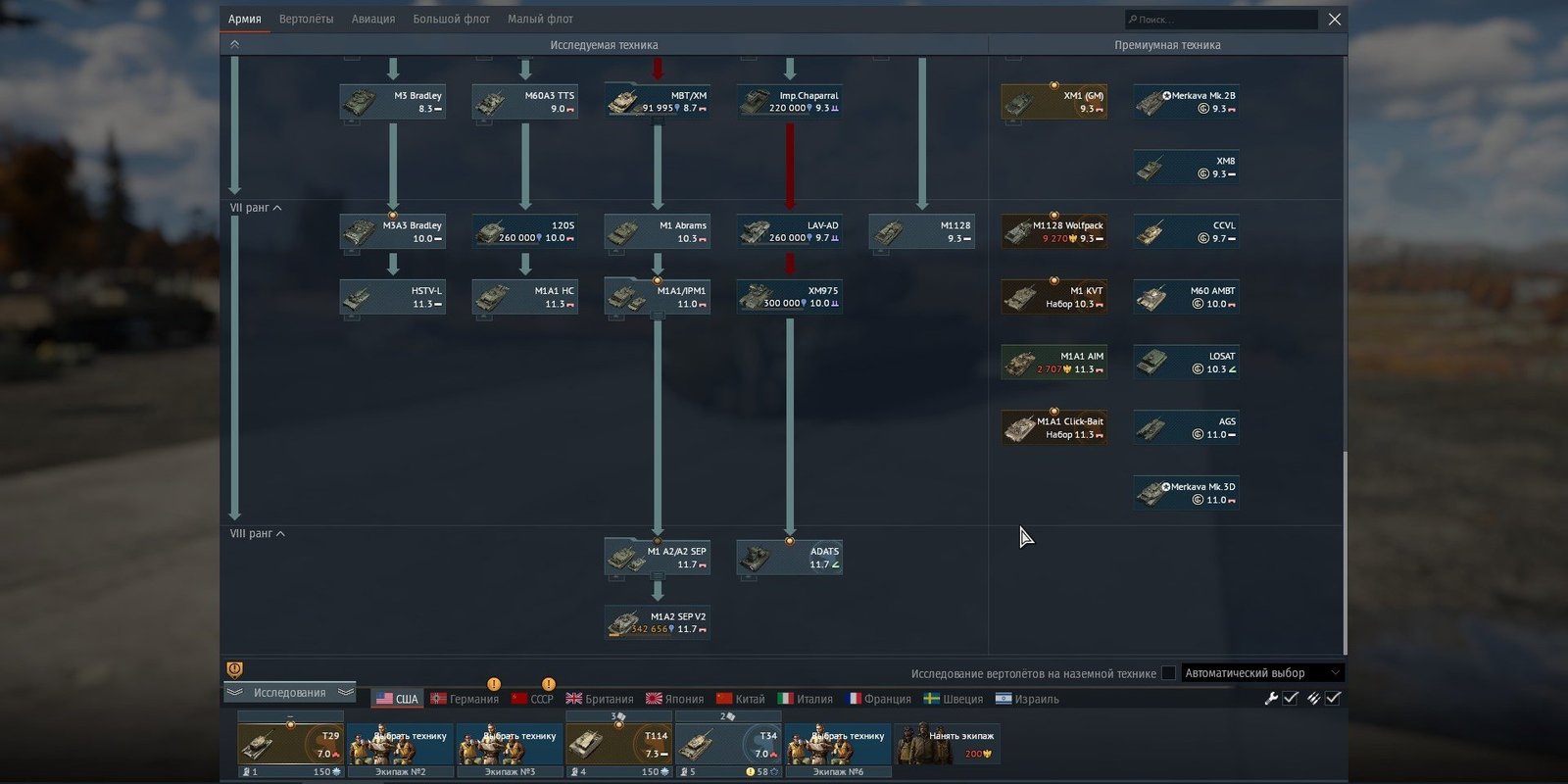The image size is (1568, 784).
Task: Select the M1 Abrams tank icon
Action: 657,232
